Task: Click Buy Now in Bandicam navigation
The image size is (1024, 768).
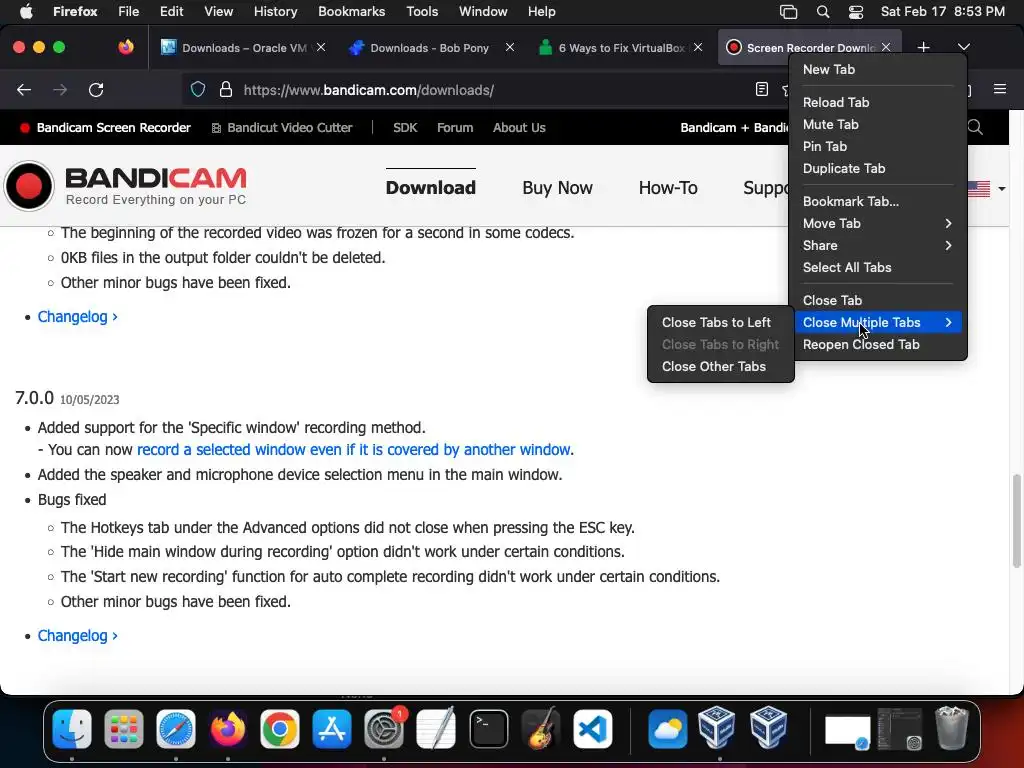Action: coord(557,188)
